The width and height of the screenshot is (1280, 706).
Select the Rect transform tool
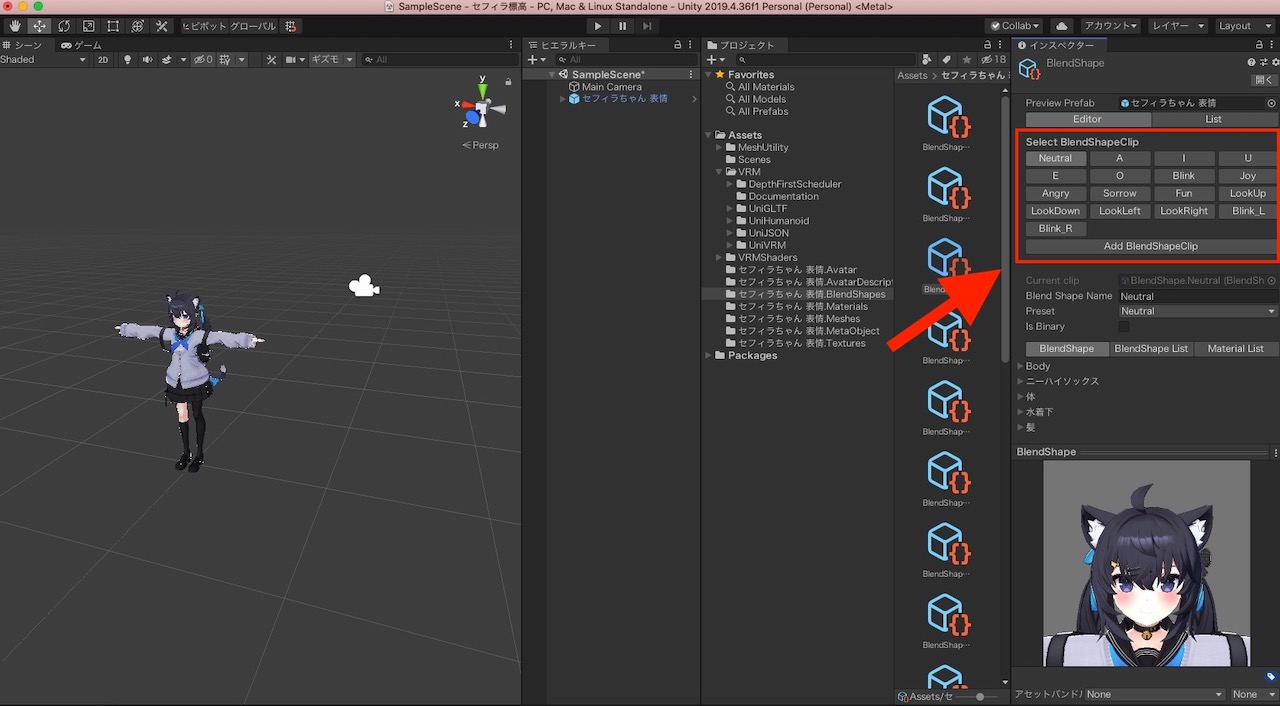(113, 26)
